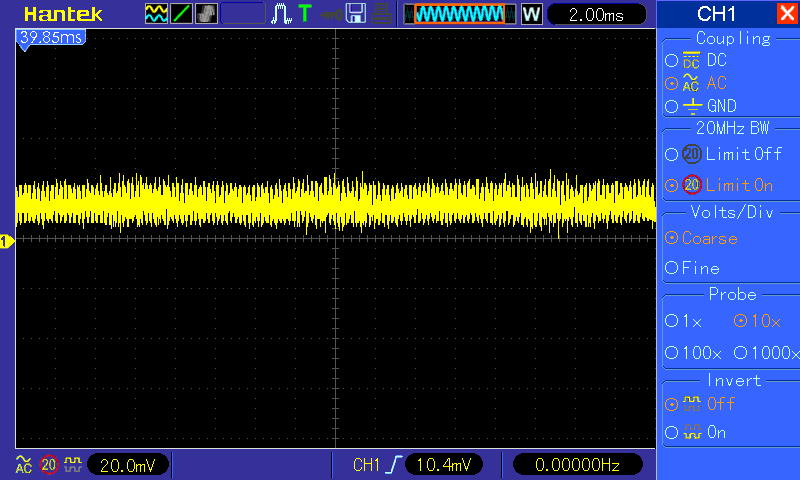Click the green diagonal line icon
Image resolution: width=800 pixels, height=480 pixels.
pos(181,14)
